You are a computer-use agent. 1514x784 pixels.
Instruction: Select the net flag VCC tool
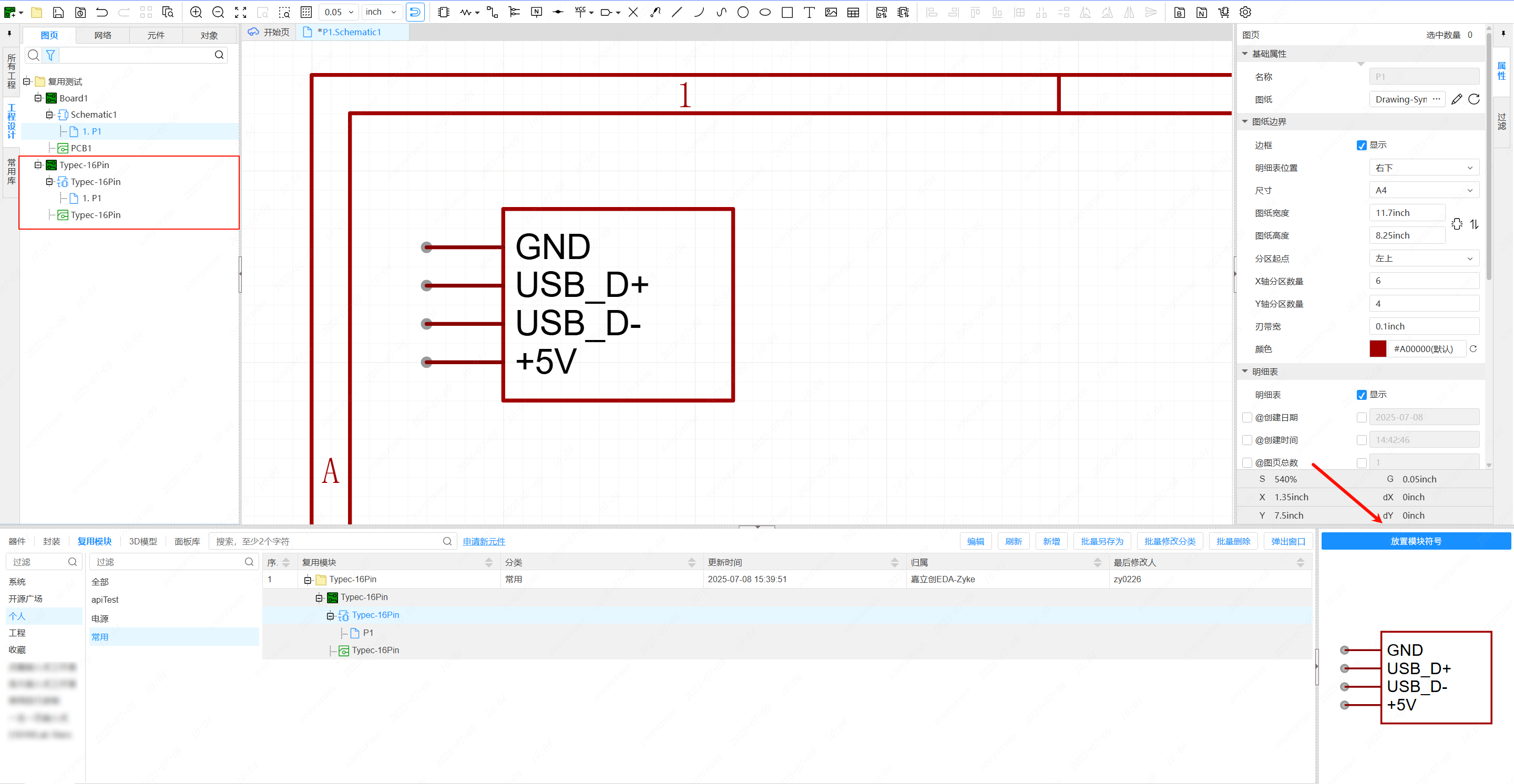click(580, 12)
